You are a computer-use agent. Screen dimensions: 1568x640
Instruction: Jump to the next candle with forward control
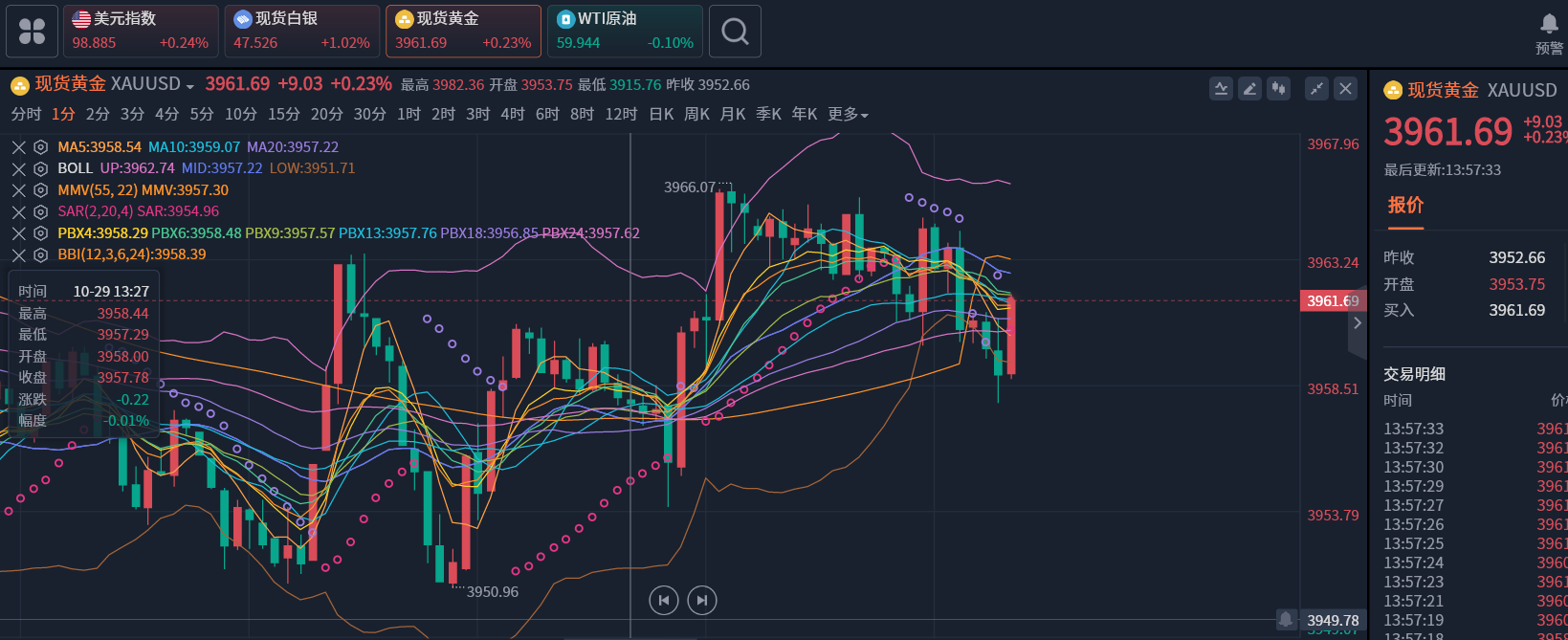[701, 600]
